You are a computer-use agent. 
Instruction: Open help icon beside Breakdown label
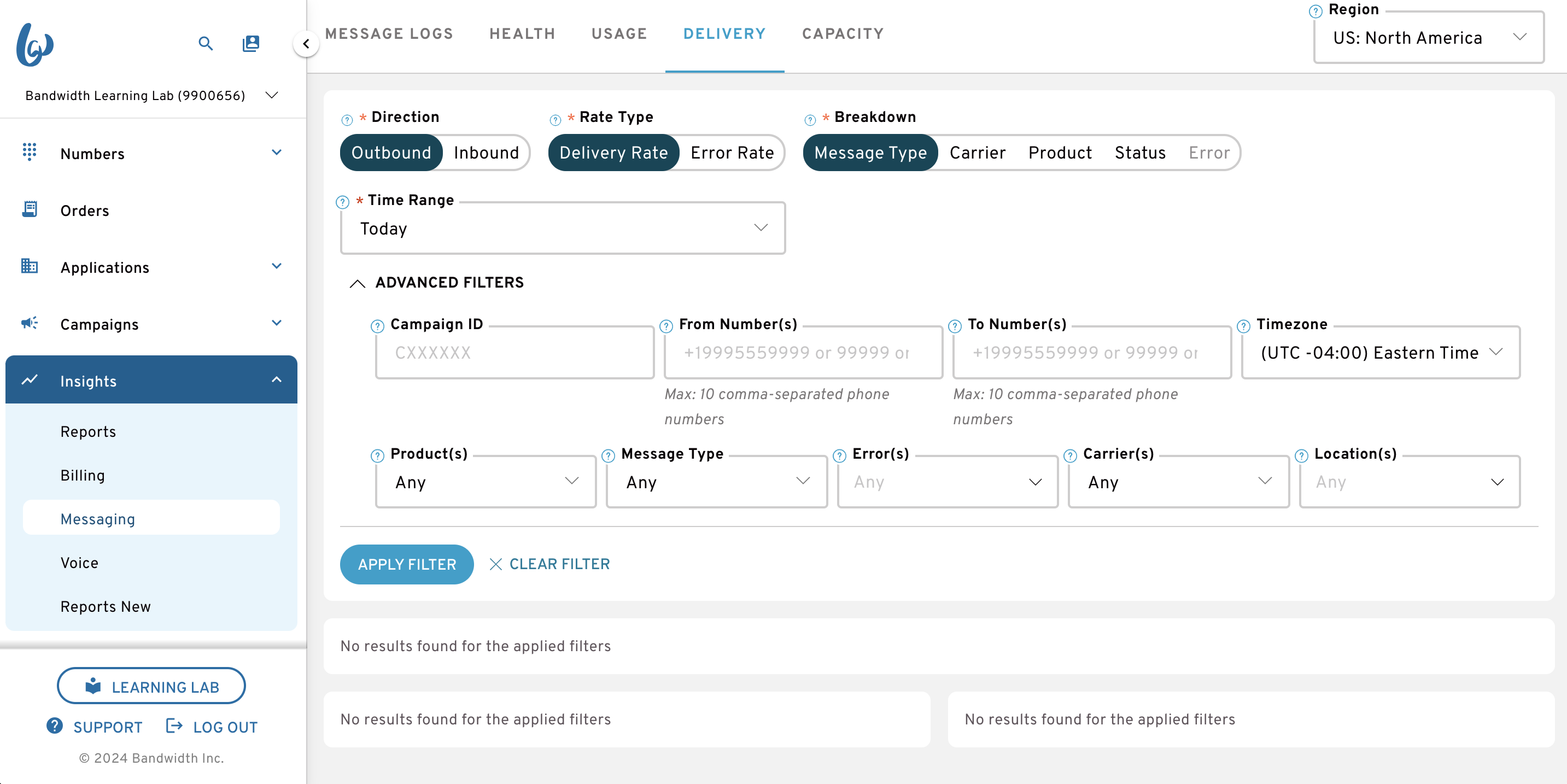(x=810, y=120)
